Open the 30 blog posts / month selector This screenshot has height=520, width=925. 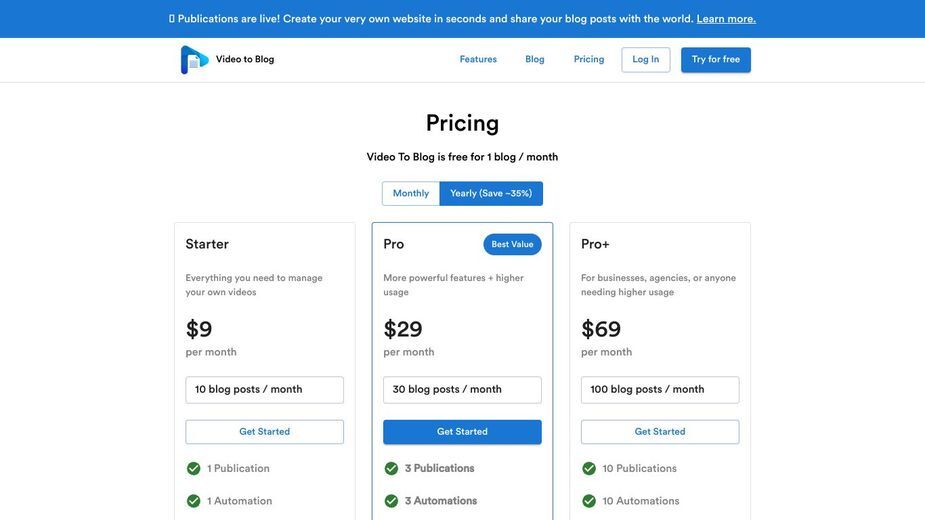pos(462,390)
